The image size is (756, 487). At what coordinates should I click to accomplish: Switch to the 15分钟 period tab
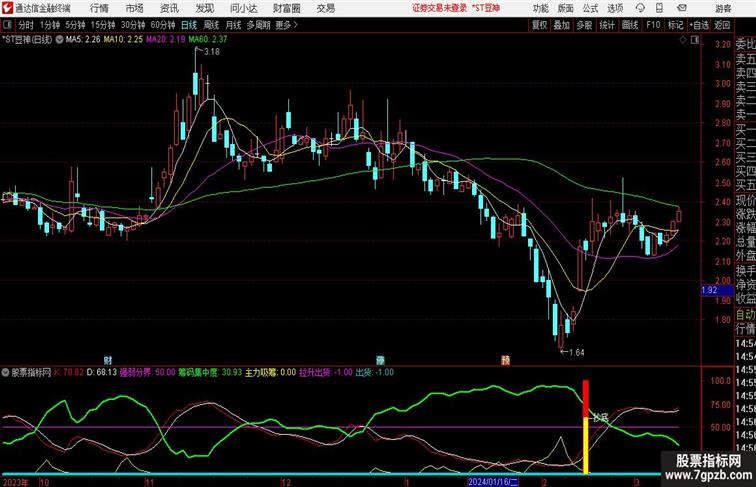(103, 25)
